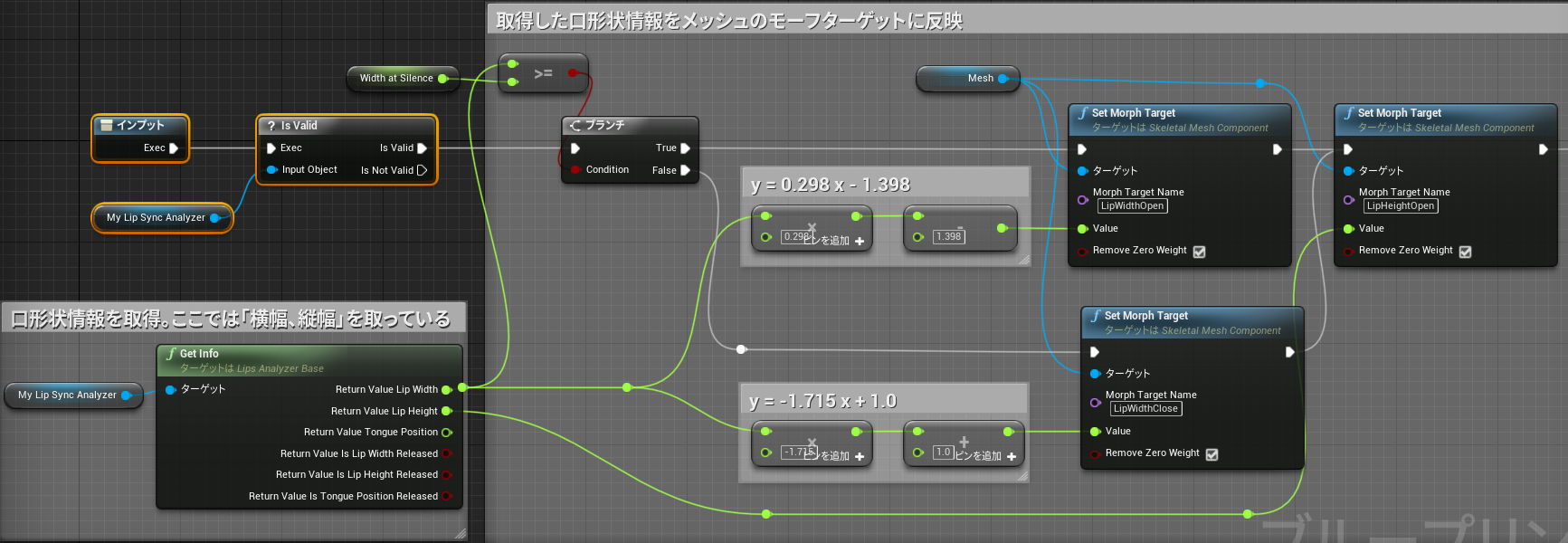Click the Is Tongue Position Released red pin
Viewport: 1568px width, 543px height.
click(x=446, y=497)
